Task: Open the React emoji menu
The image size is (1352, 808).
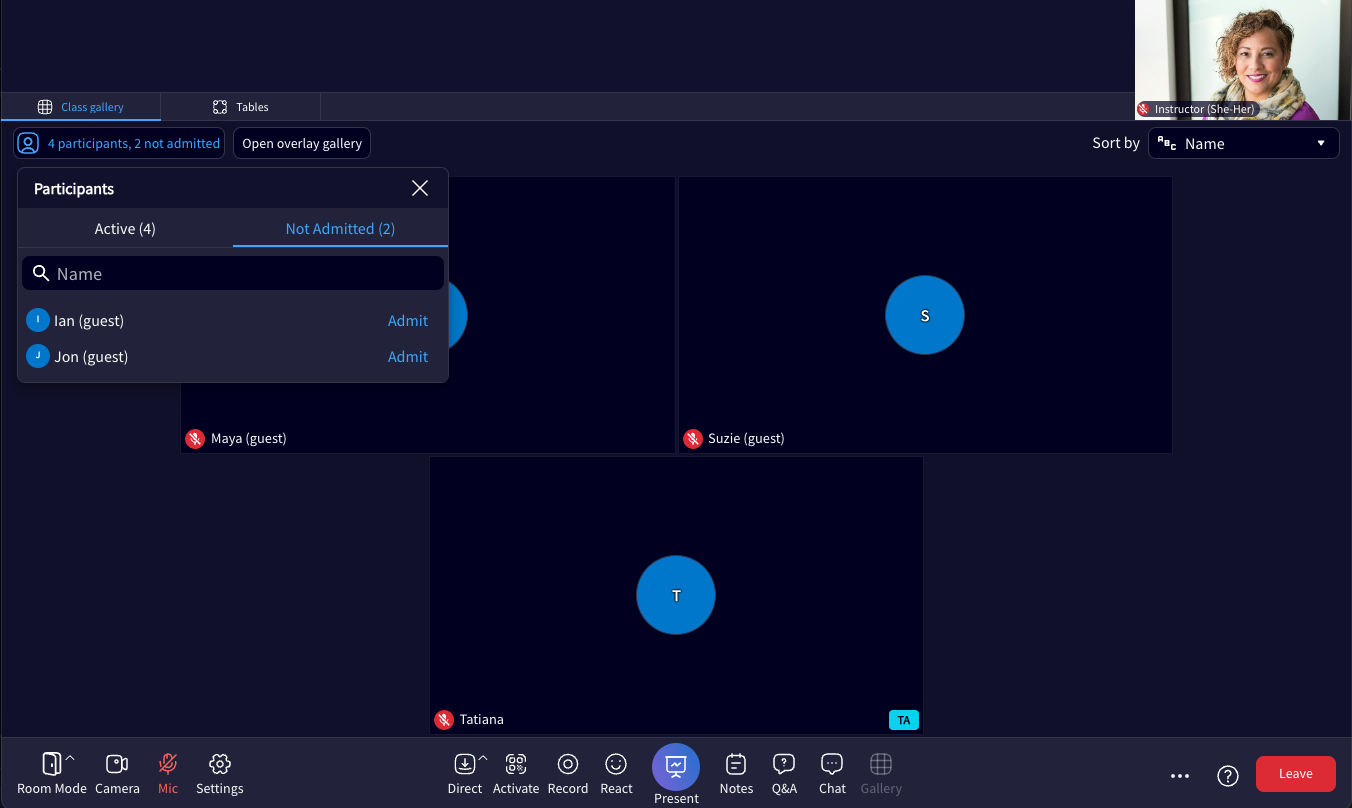Action: (616, 765)
